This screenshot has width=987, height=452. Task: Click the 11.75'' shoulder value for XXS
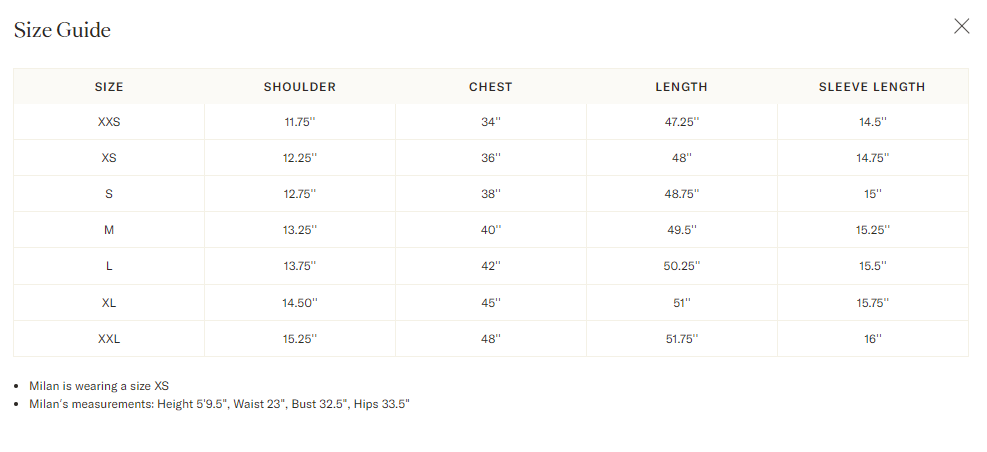coord(300,122)
